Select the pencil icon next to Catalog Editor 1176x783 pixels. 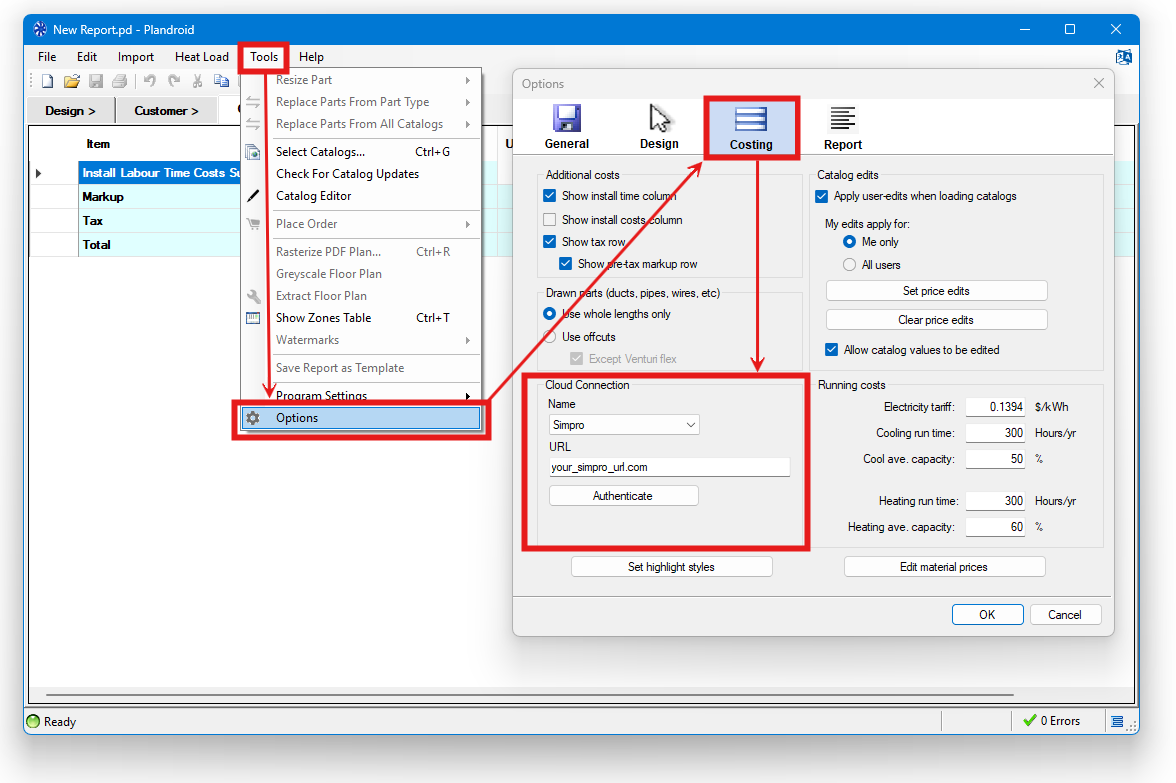(x=253, y=195)
